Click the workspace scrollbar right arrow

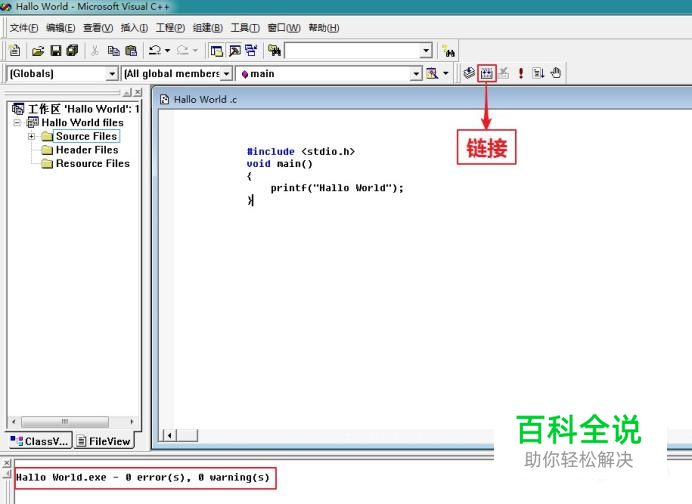(132, 421)
